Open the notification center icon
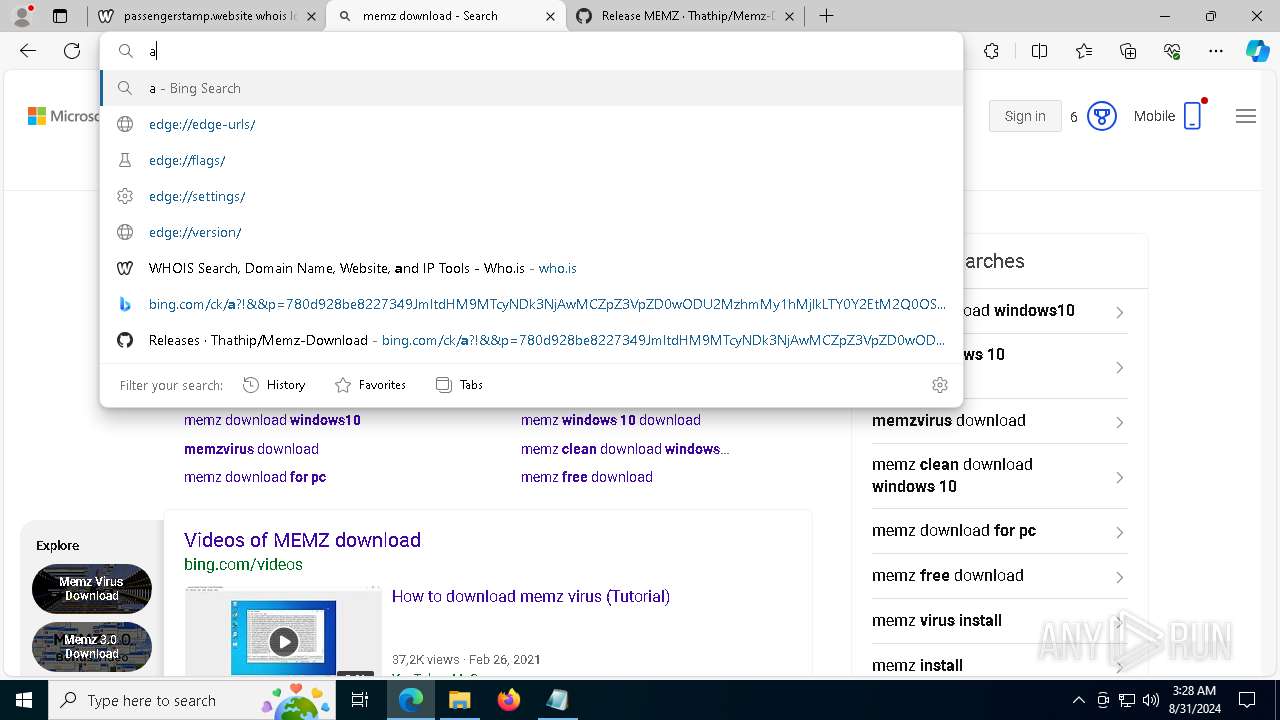Viewport: 1280px width, 720px height. tap(1247, 700)
